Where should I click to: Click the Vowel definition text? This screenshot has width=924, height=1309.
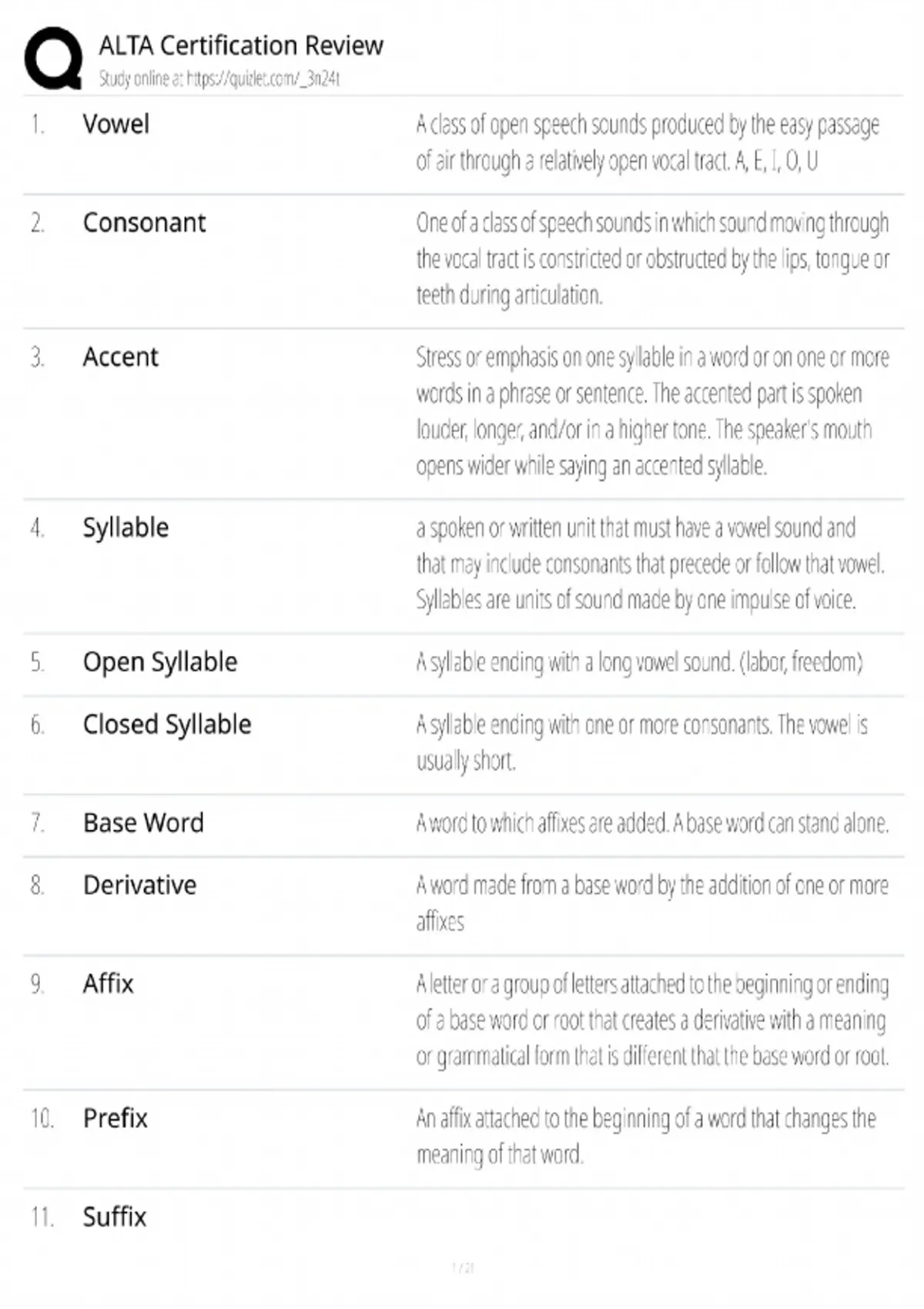pyautogui.click(x=647, y=142)
